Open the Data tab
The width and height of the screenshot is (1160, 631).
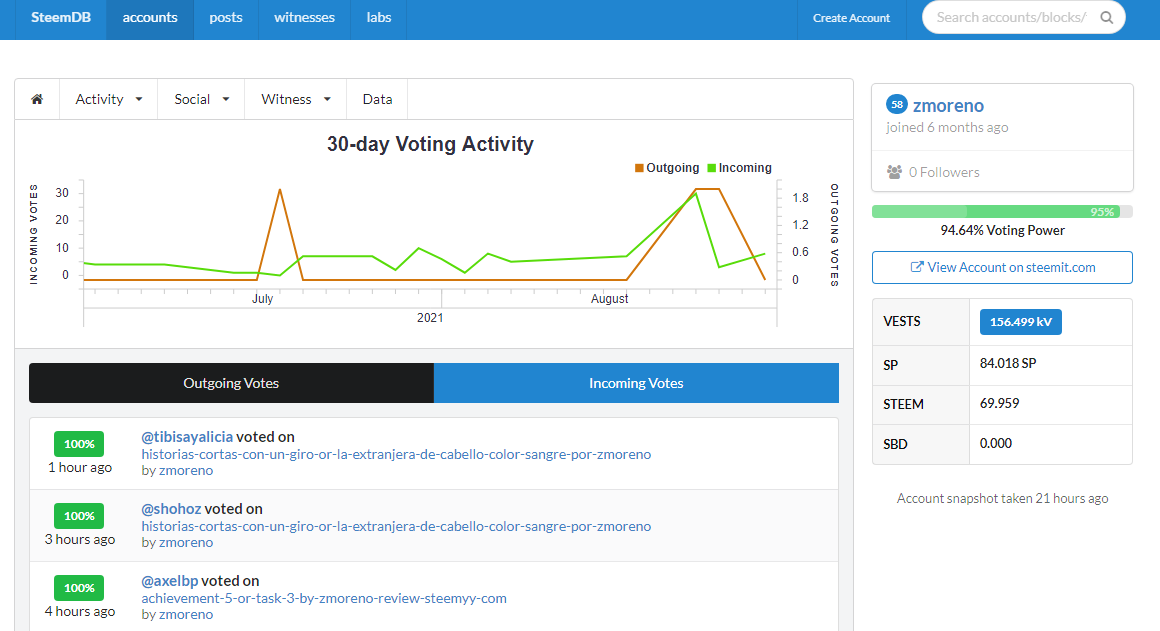pos(377,99)
